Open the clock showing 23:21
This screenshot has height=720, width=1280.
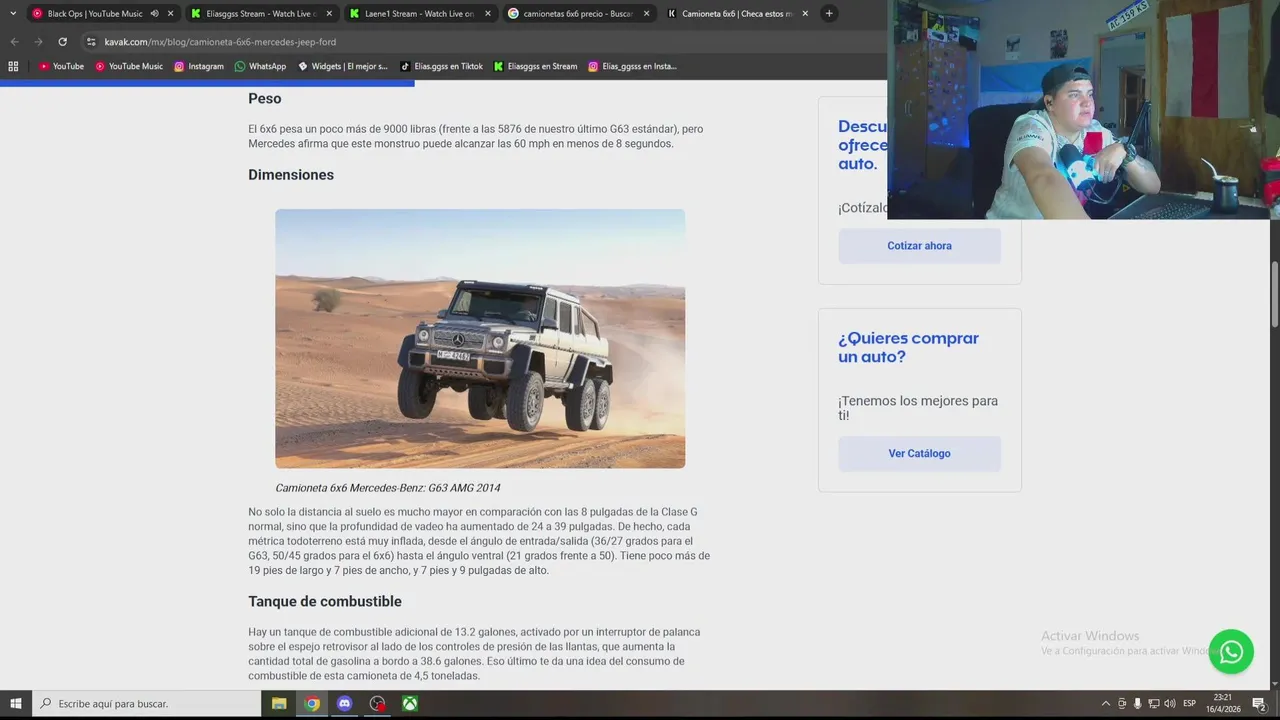[x=1223, y=703]
